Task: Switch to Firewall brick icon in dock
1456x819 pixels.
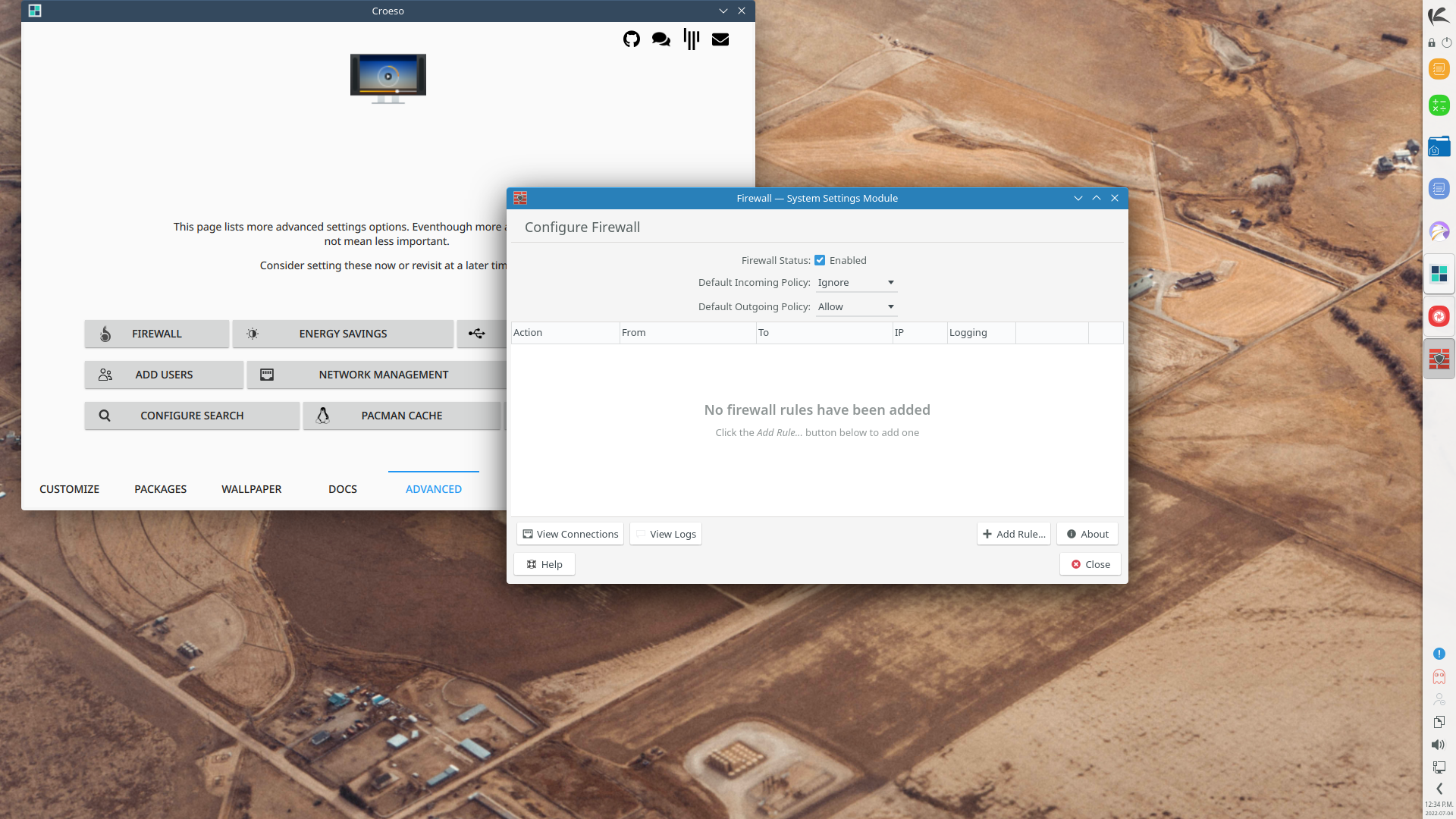Action: point(1439,359)
